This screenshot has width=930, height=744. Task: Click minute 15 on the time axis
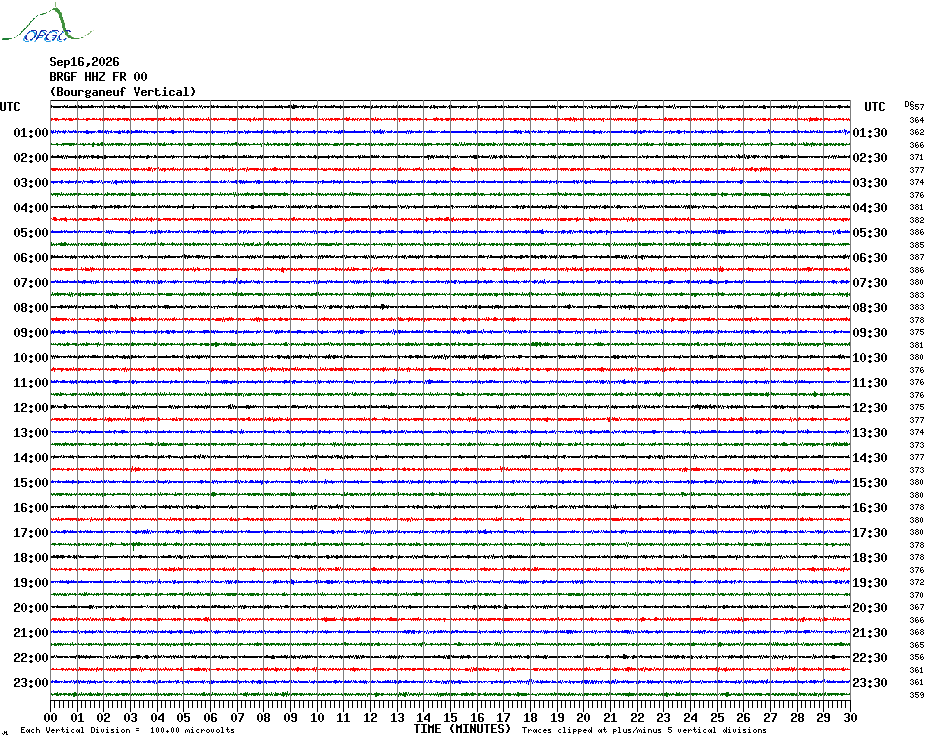(x=450, y=717)
